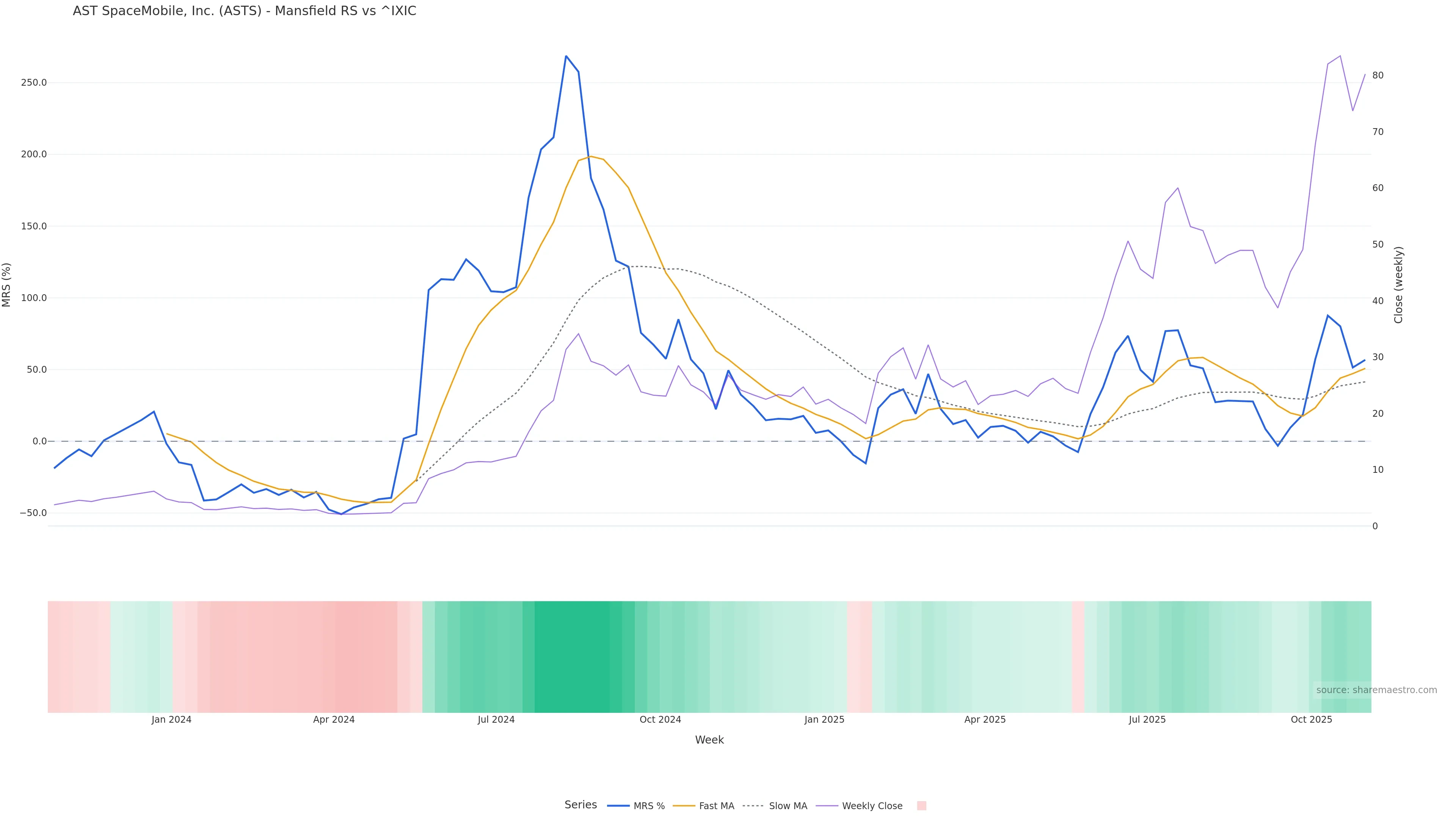Click the Series legend title
This screenshot has width=1456, height=819.
point(581,805)
